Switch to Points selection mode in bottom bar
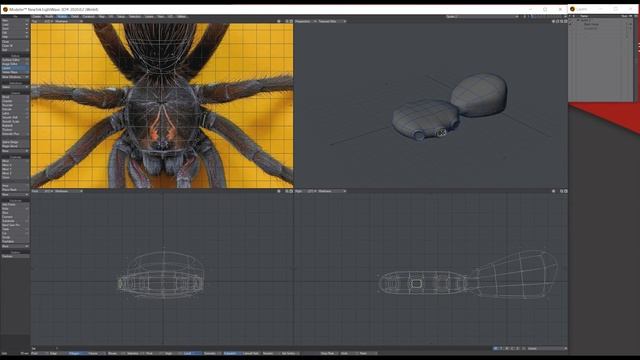 point(40,353)
